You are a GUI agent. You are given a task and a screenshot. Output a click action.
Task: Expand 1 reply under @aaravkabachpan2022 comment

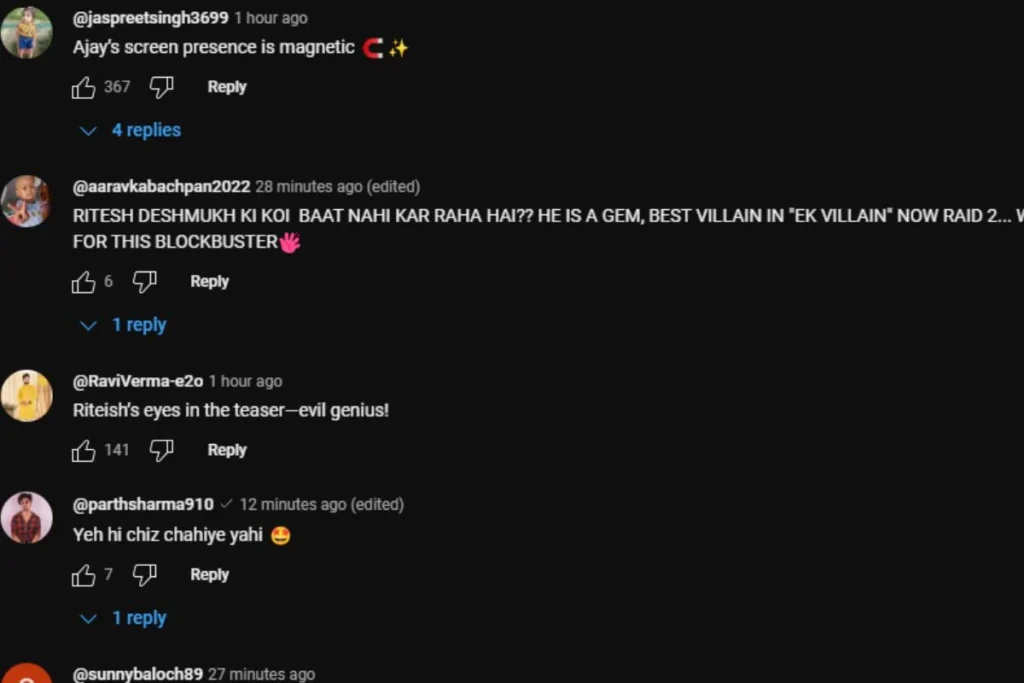click(123, 325)
